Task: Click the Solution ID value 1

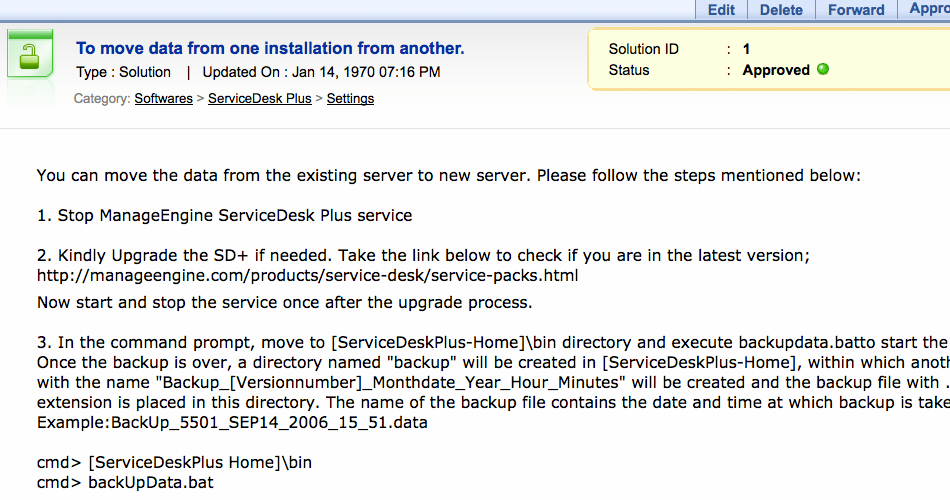Action: point(746,49)
